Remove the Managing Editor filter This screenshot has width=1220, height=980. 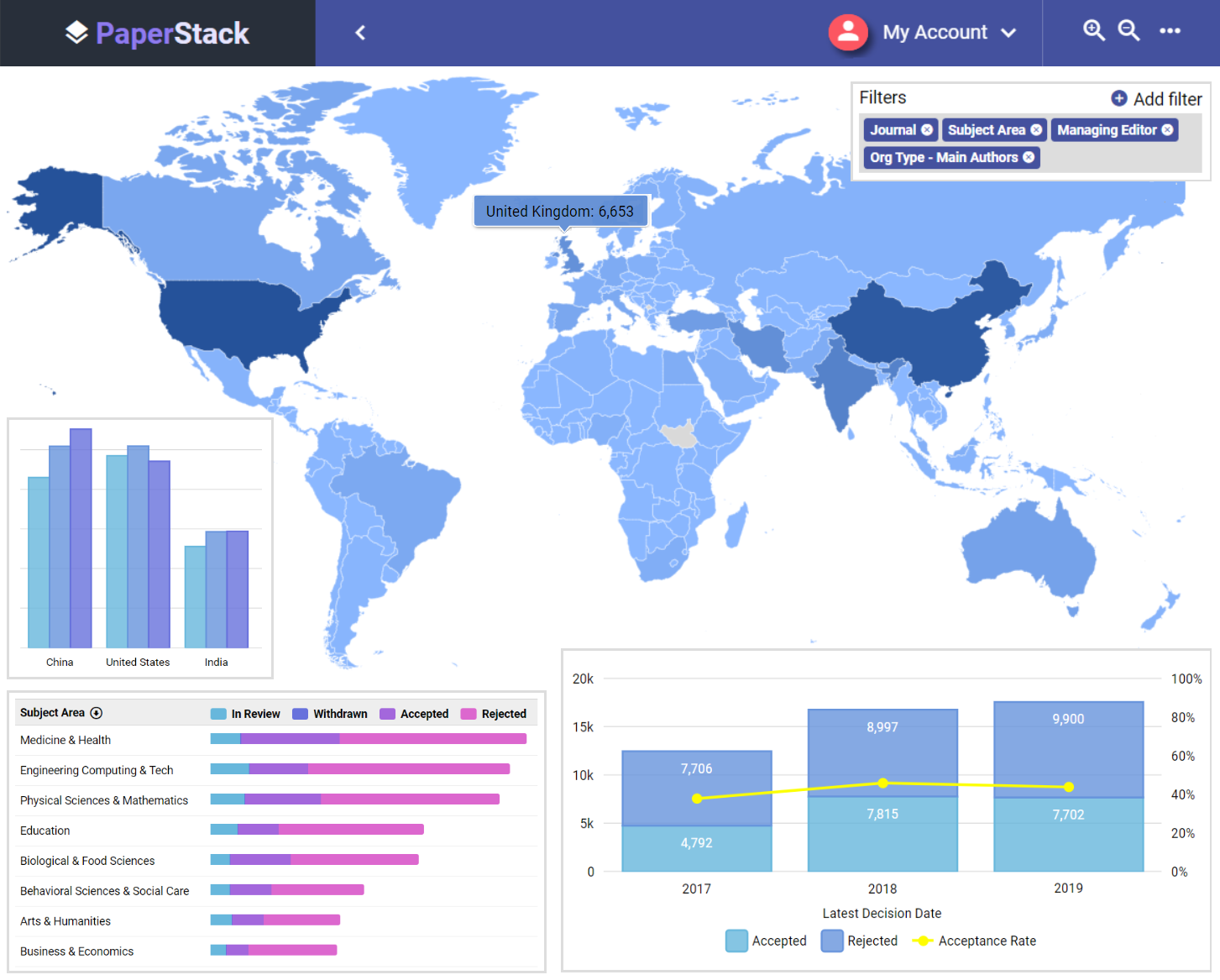click(x=1167, y=130)
